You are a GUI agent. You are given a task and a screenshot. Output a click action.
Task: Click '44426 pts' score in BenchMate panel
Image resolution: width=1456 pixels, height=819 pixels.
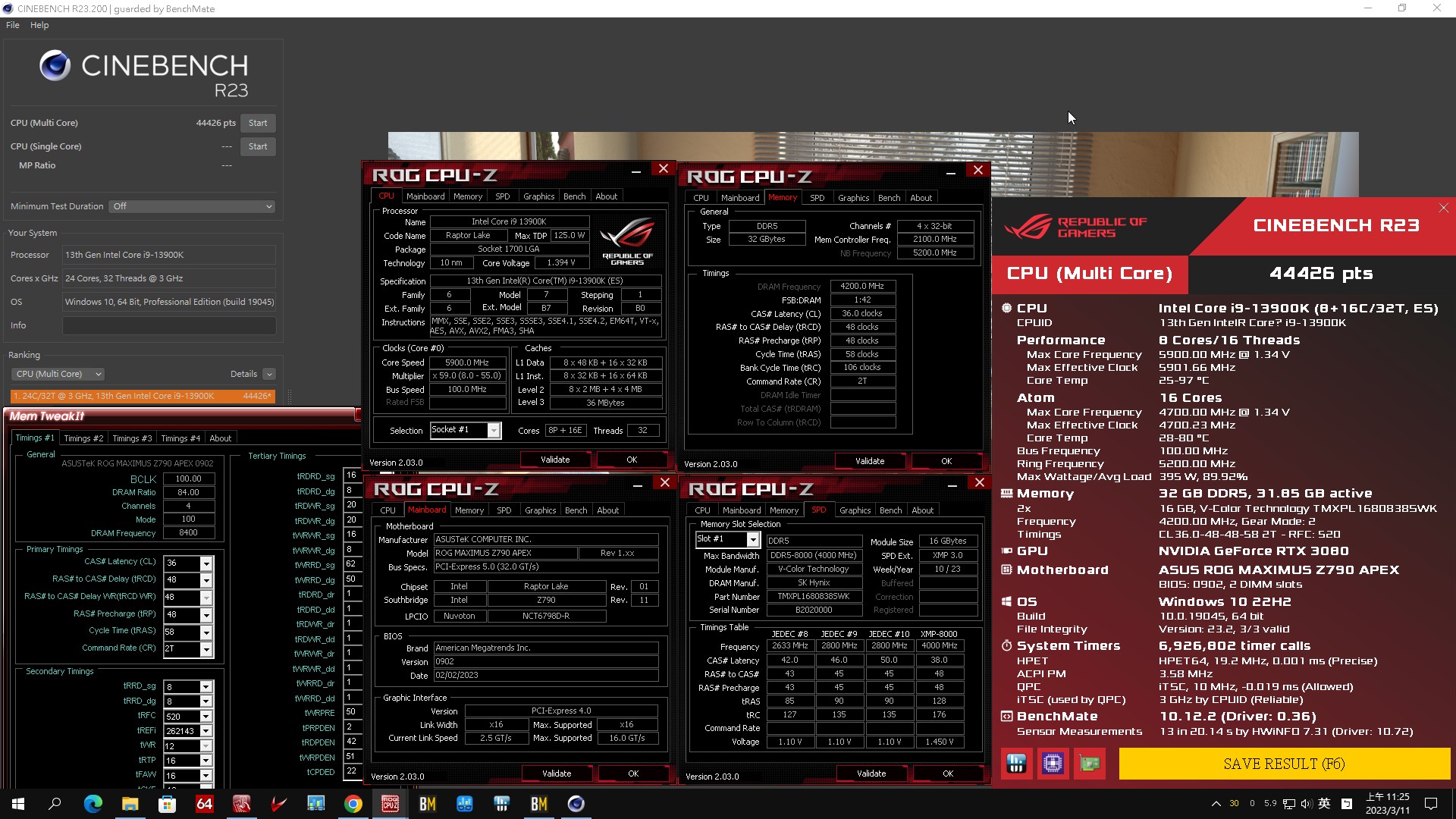click(x=1321, y=274)
